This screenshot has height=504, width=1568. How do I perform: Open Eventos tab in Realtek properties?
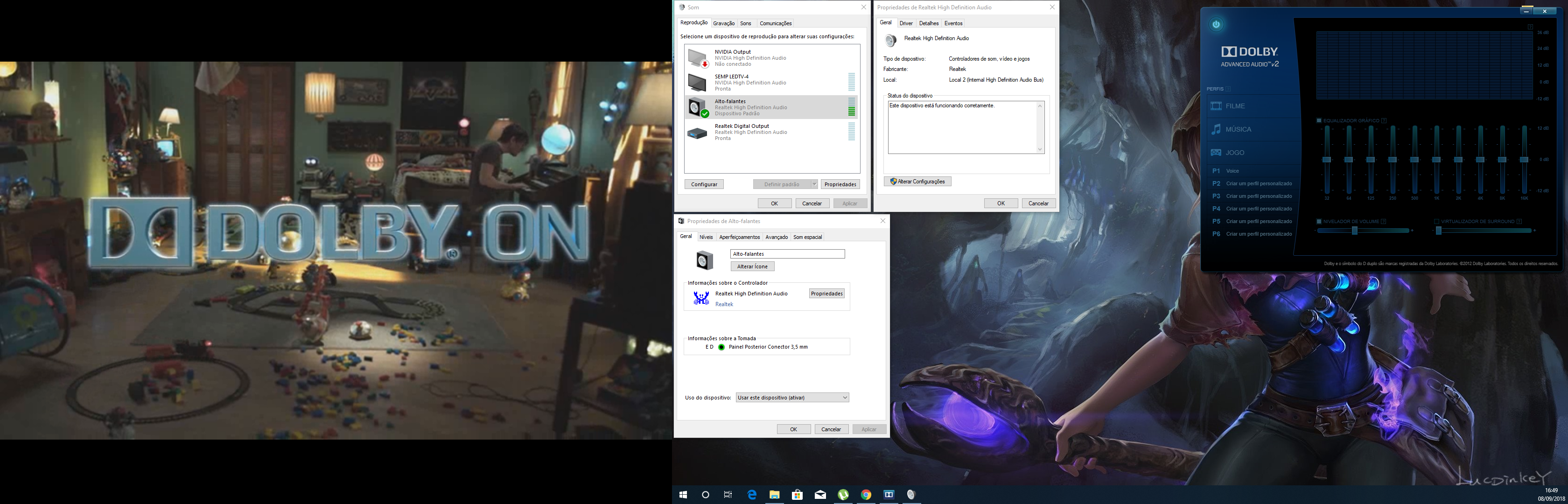pyautogui.click(x=953, y=23)
